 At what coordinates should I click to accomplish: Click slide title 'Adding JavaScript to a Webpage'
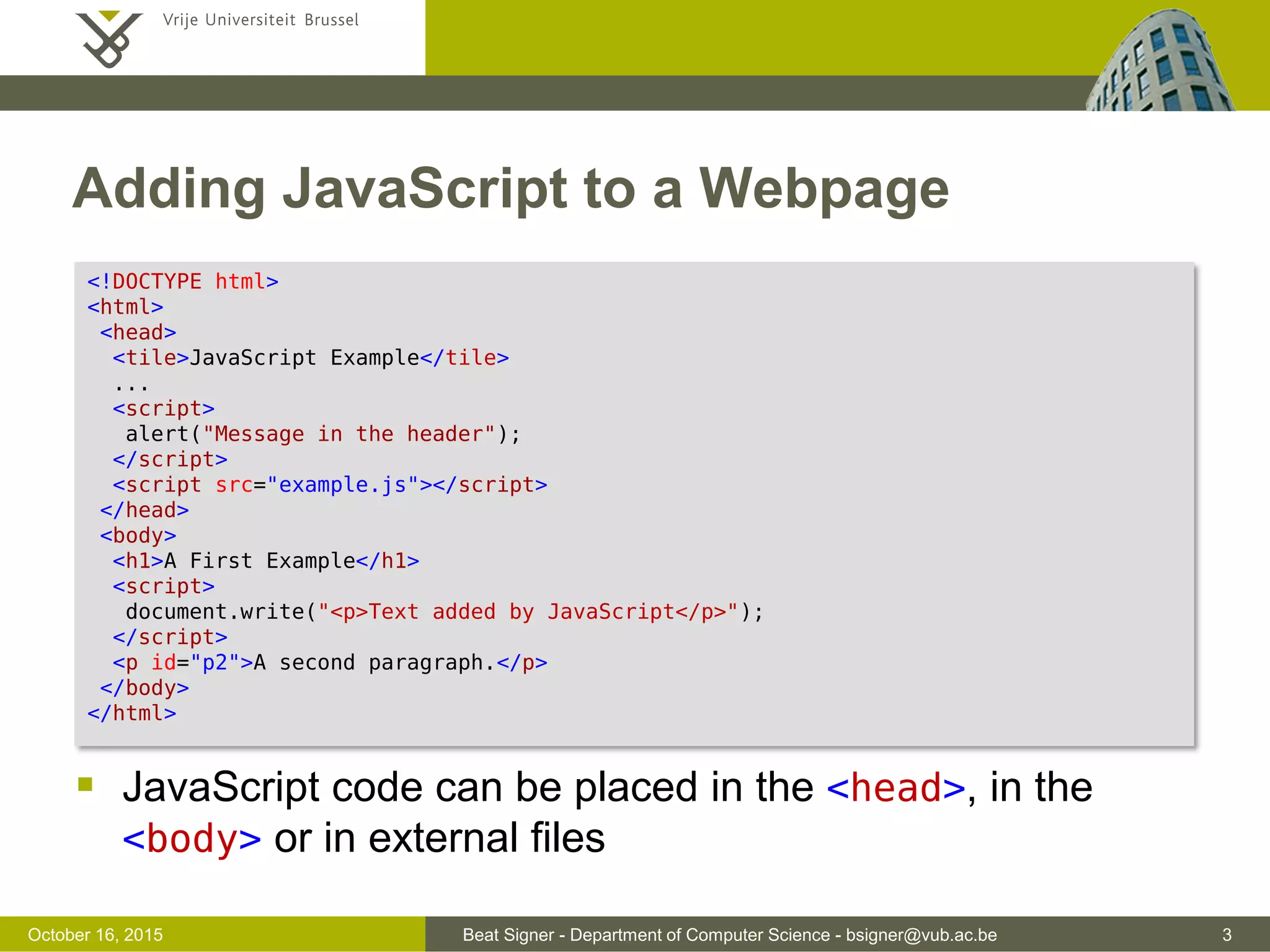[510, 188]
